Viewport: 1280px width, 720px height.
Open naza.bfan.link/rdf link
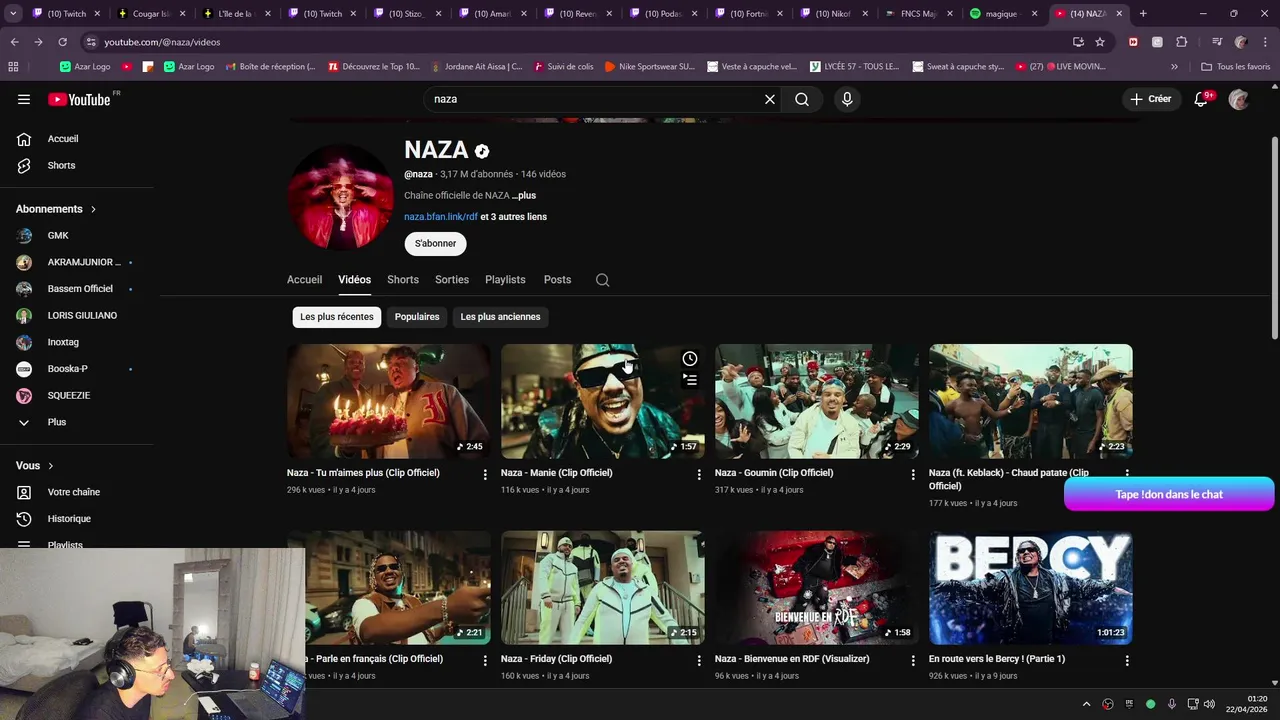[x=441, y=217]
